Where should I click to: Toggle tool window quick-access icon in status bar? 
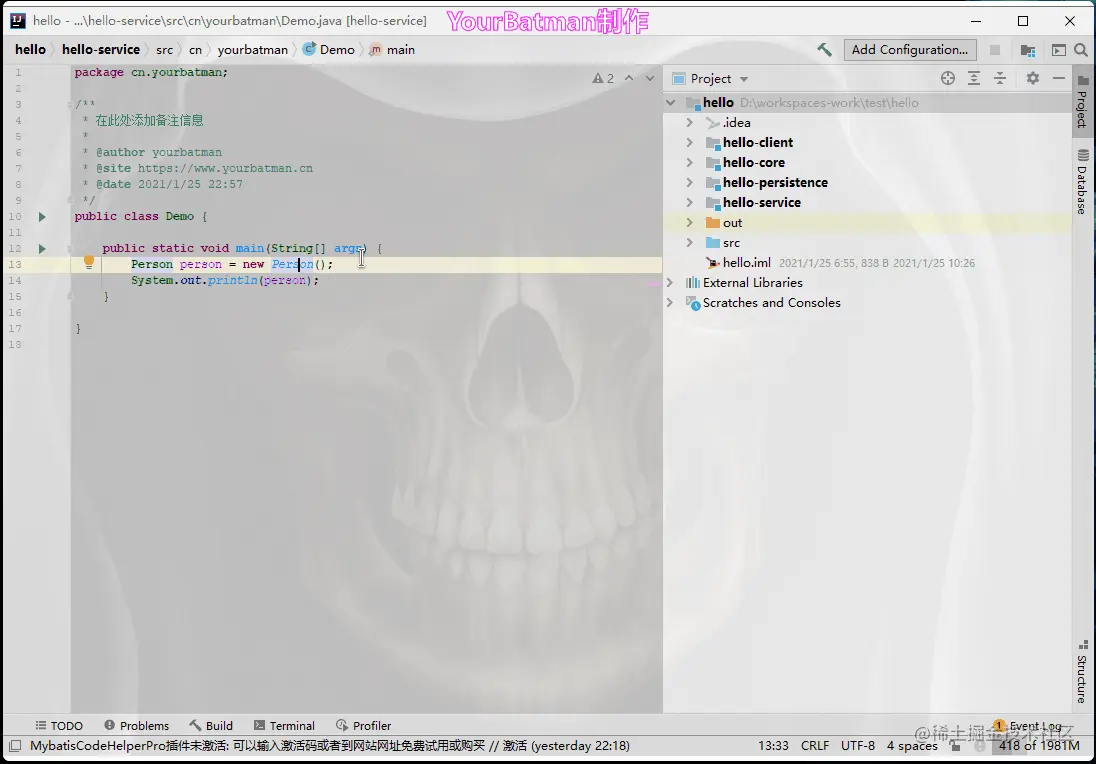[x=15, y=746]
